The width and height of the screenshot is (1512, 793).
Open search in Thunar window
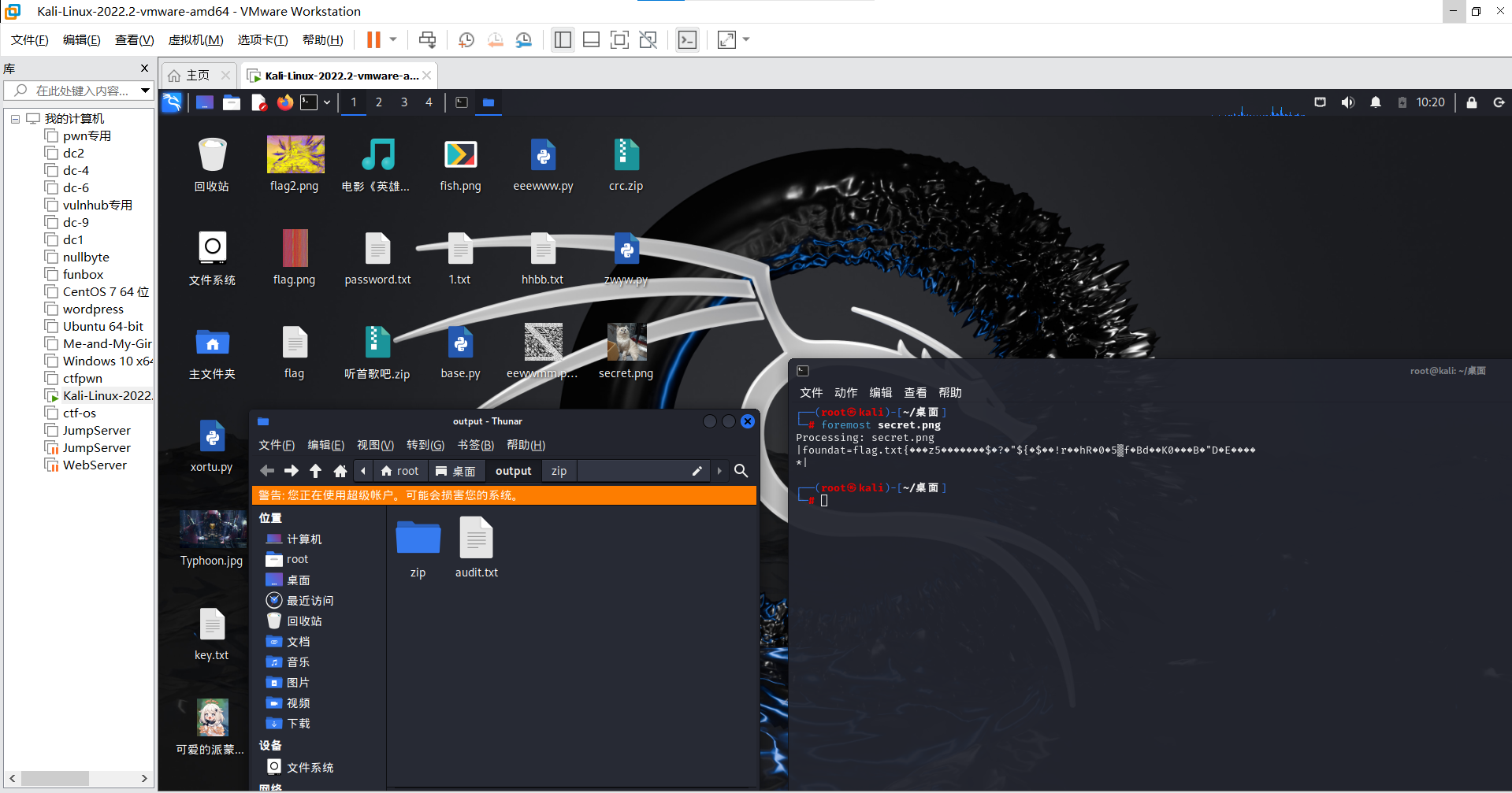coord(741,471)
